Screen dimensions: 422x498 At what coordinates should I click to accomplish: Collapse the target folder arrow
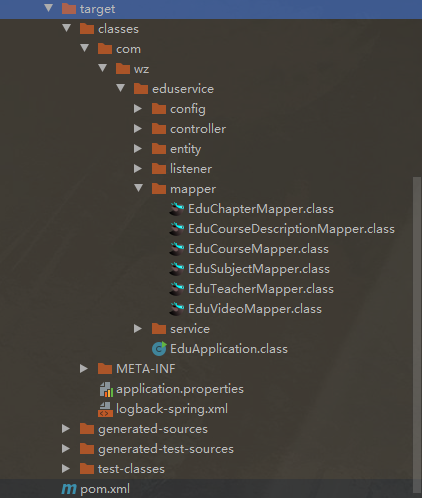[49, 8]
